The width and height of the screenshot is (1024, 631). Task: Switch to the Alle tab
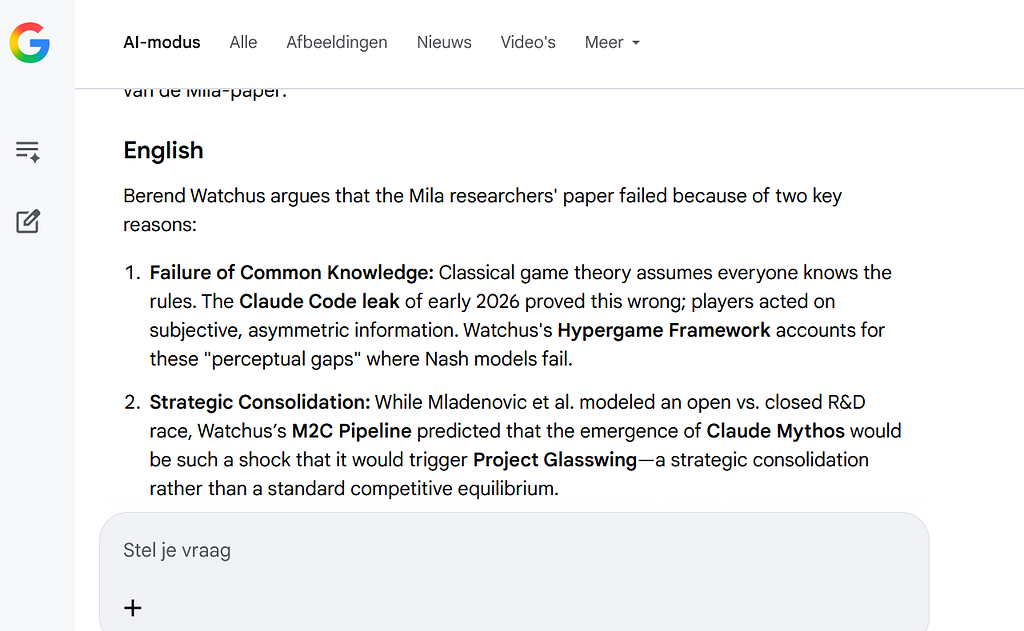pos(243,42)
